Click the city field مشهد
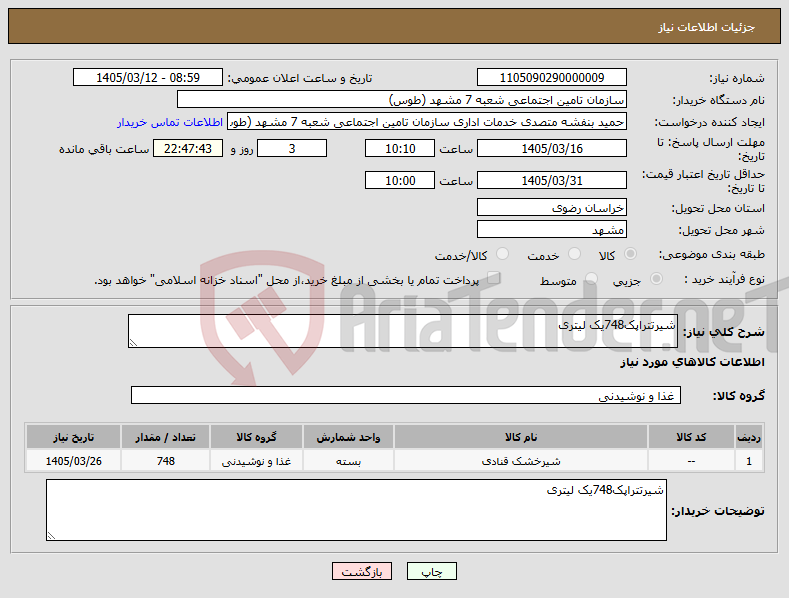The width and height of the screenshot is (789, 598). pyautogui.click(x=551, y=230)
